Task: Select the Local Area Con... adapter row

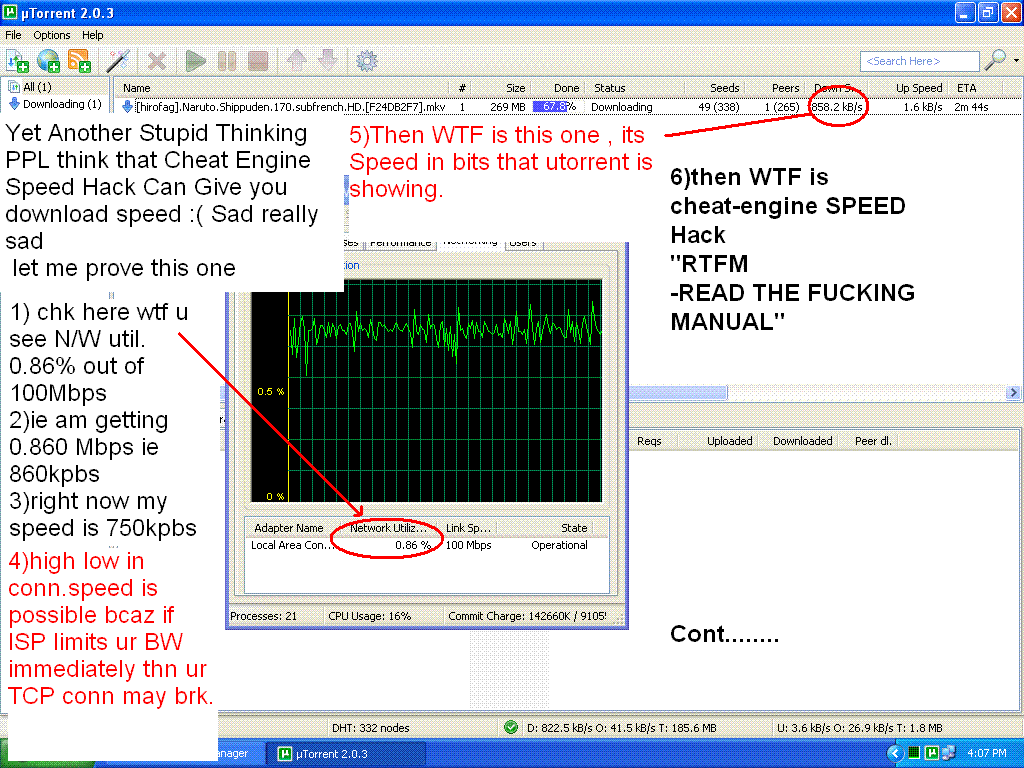Action: click(426, 545)
